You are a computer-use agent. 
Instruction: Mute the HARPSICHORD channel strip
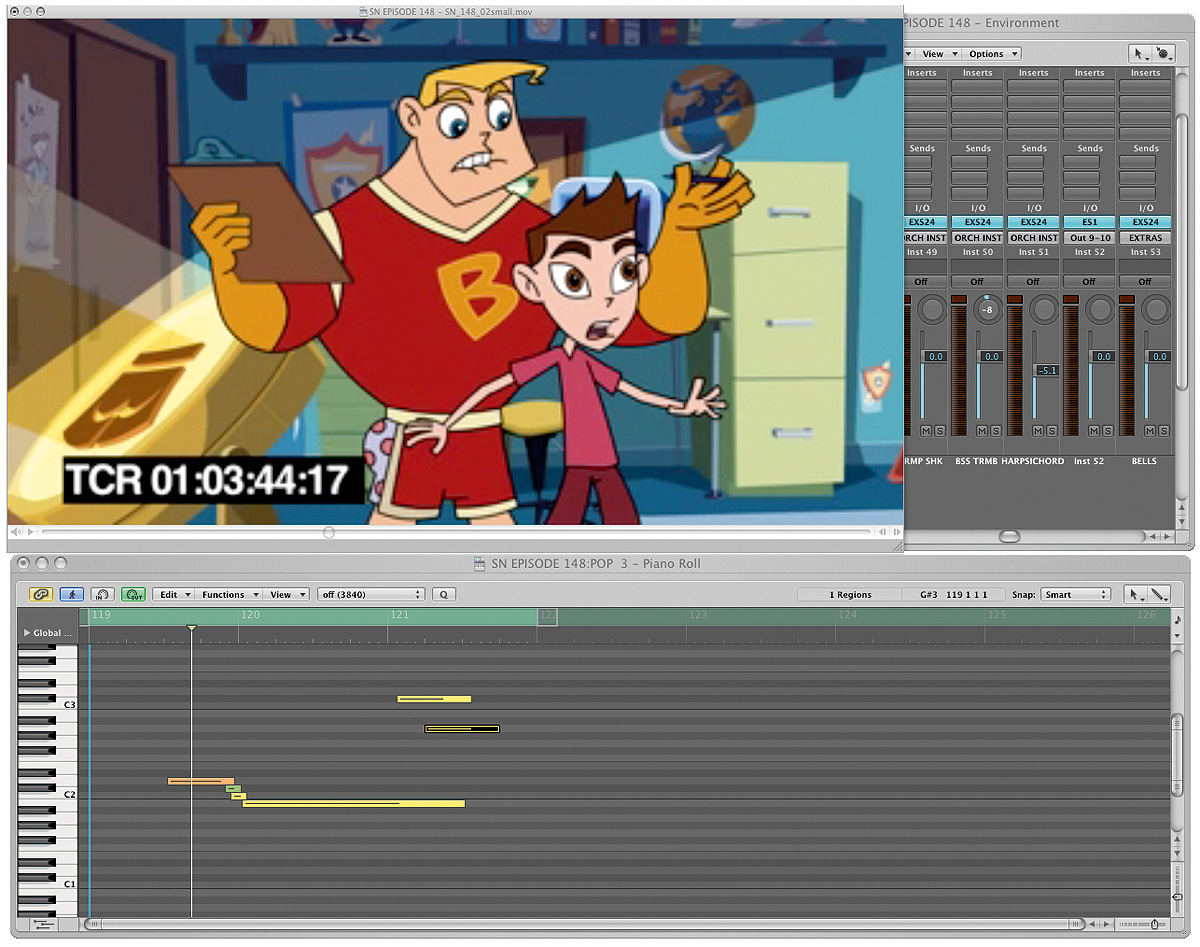click(1037, 430)
